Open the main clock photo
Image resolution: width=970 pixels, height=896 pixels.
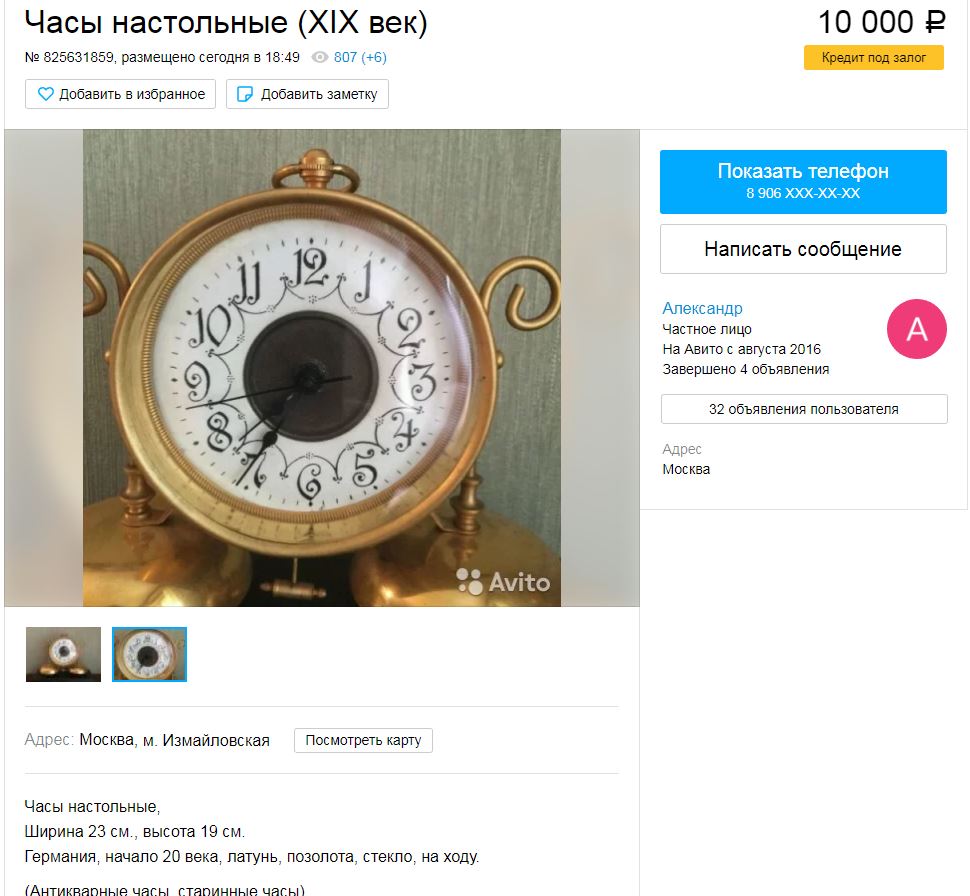click(x=322, y=368)
